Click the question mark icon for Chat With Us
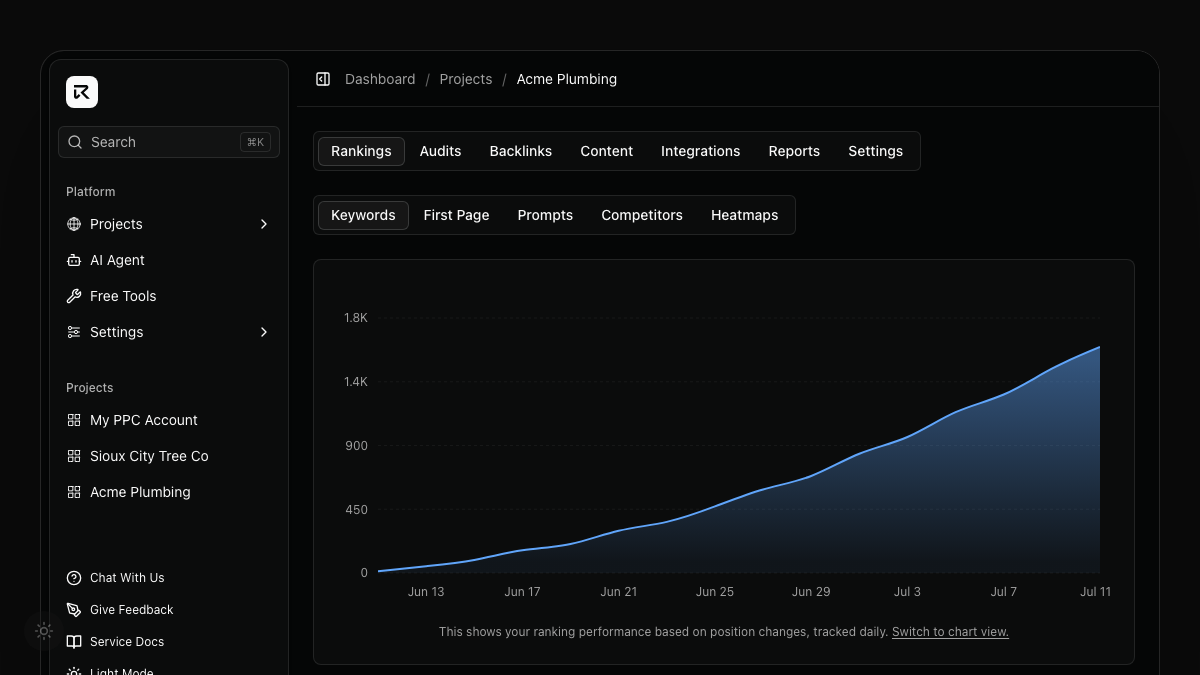Viewport: 1200px width, 675px height. pyautogui.click(x=74, y=578)
